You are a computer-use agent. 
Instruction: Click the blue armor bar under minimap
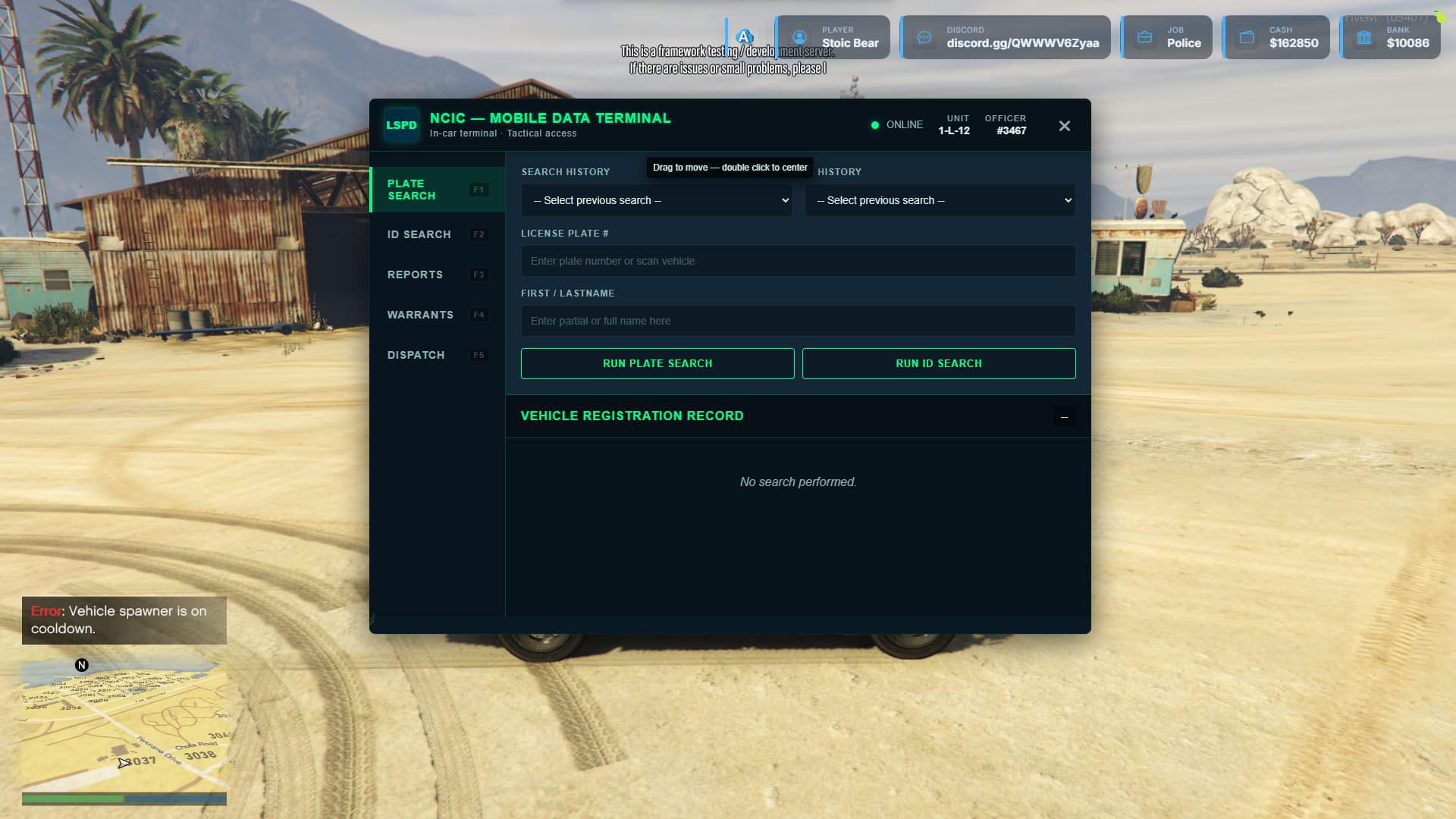(x=175, y=799)
